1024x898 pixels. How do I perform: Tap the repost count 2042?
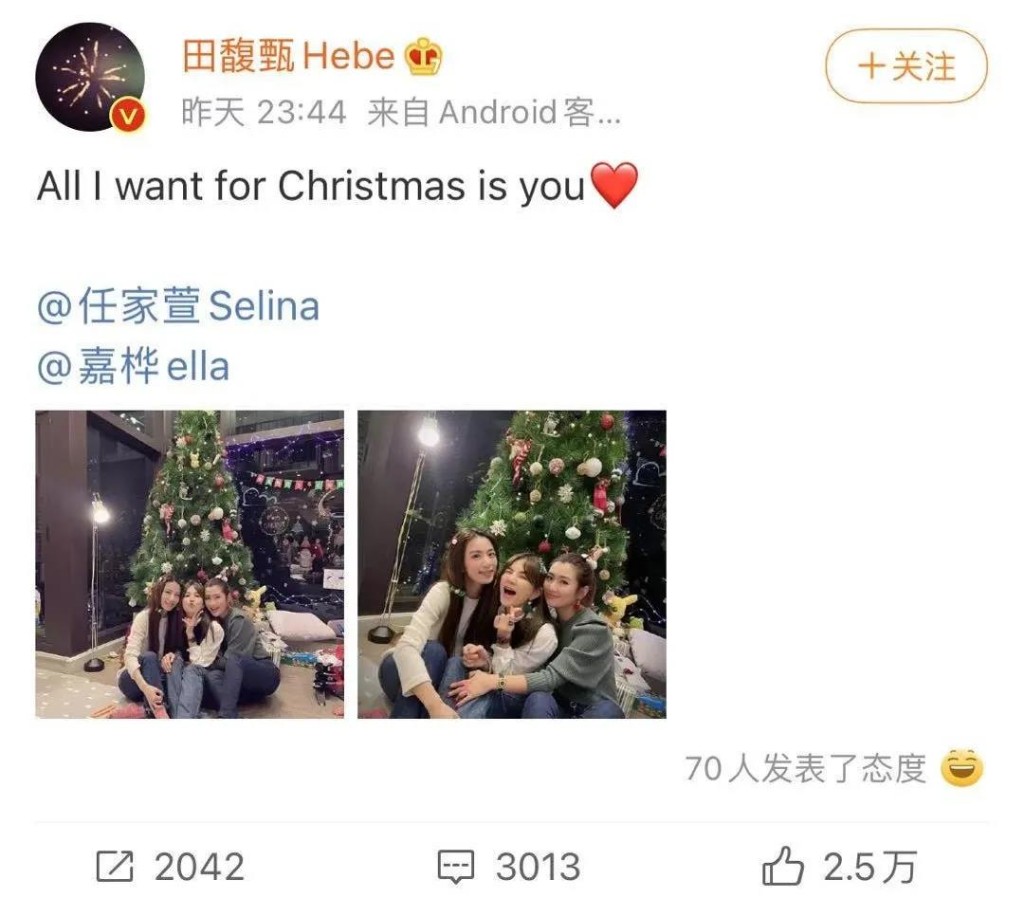[199, 867]
